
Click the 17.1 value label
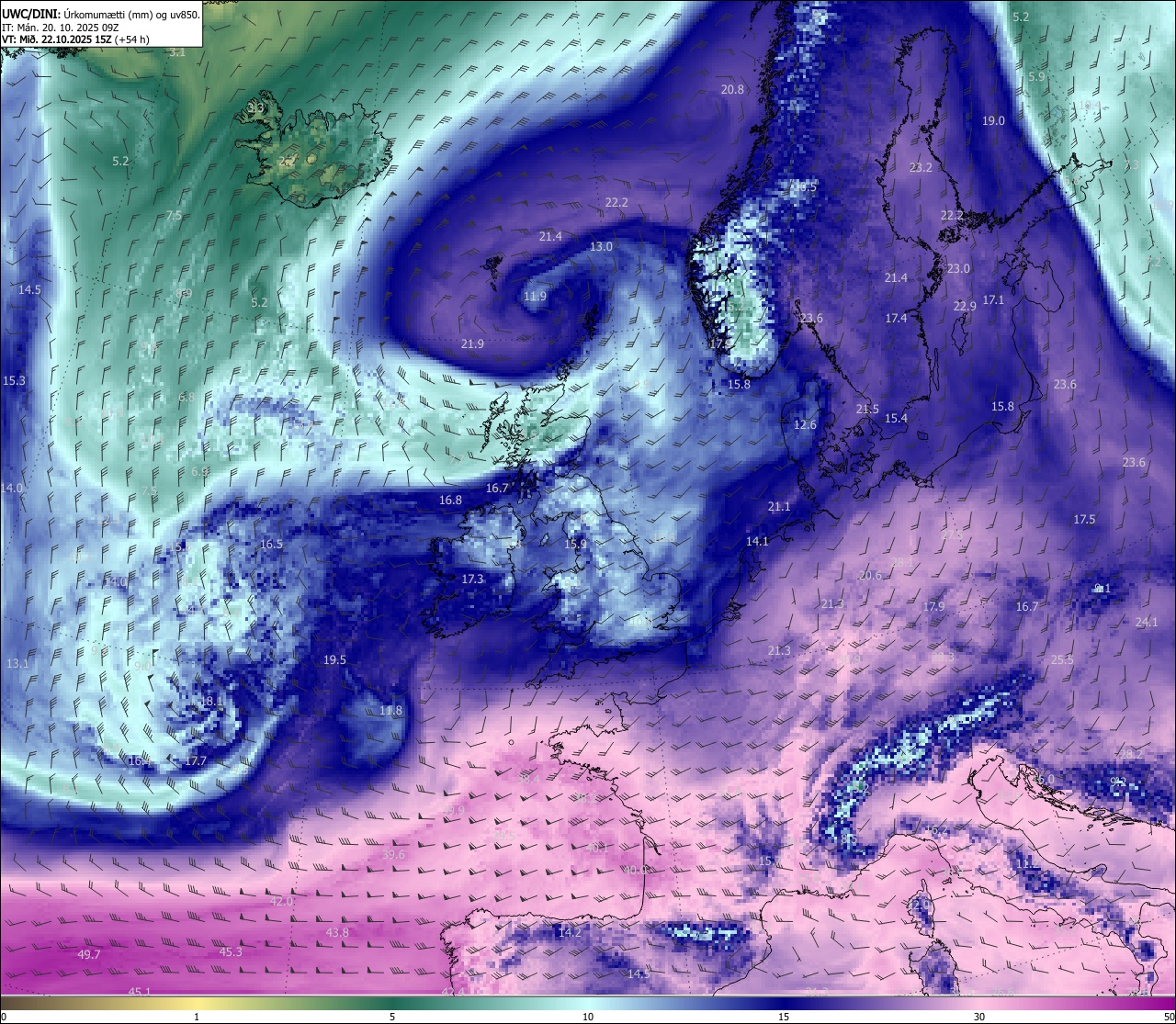click(993, 299)
